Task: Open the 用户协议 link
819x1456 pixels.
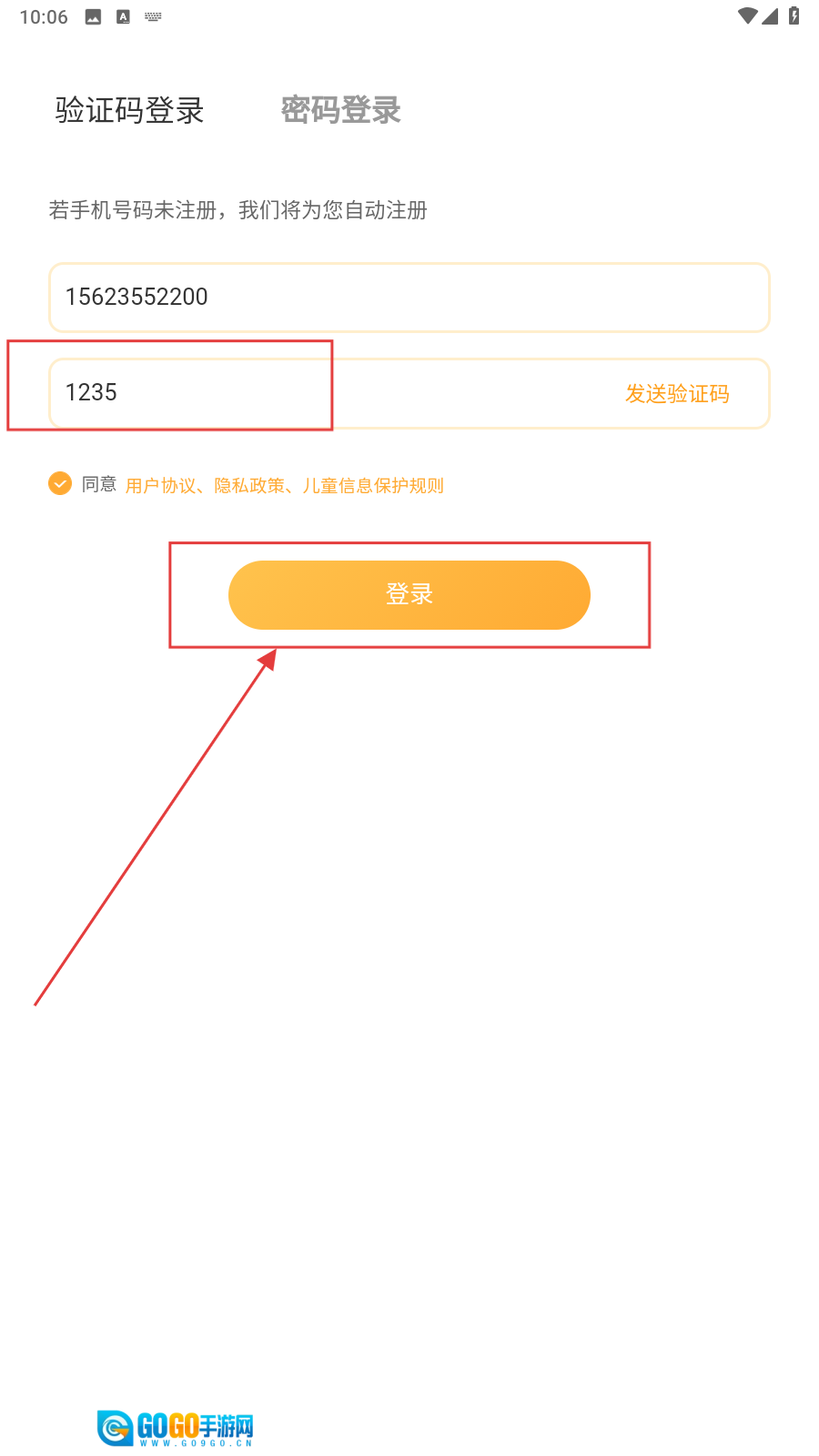Action: [160, 486]
